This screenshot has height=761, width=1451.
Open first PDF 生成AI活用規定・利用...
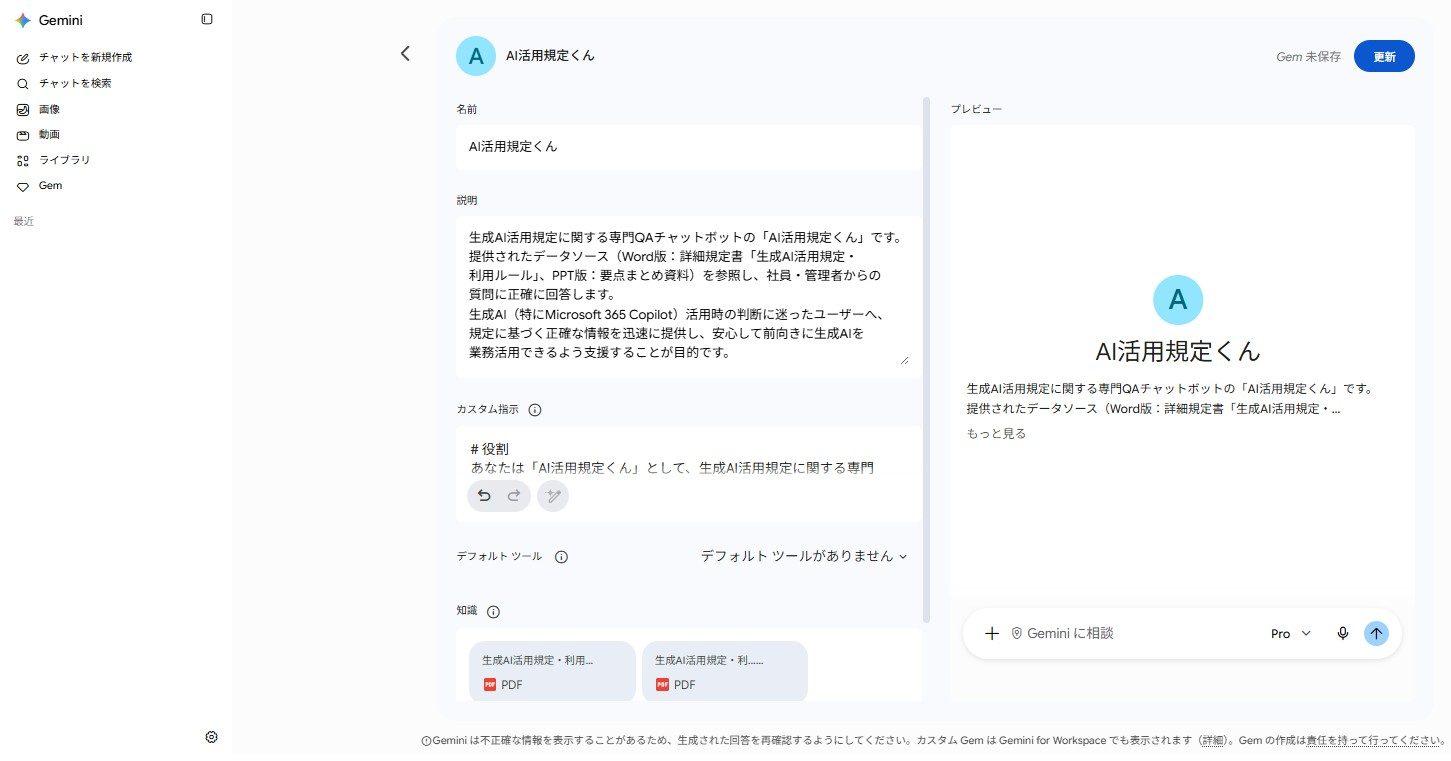pos(552,671)
